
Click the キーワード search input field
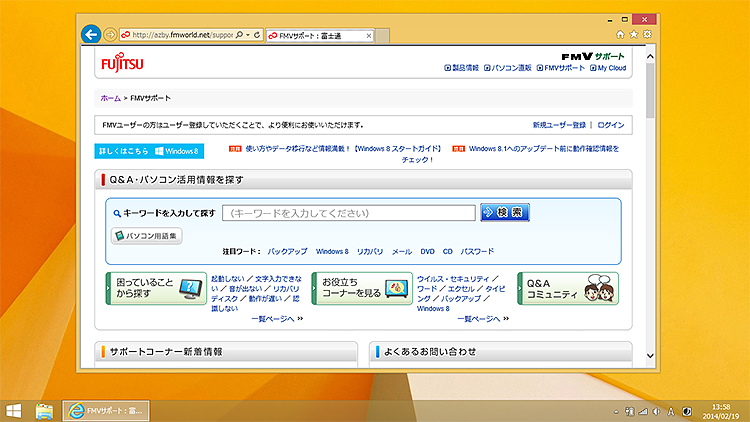coord(348,213)
